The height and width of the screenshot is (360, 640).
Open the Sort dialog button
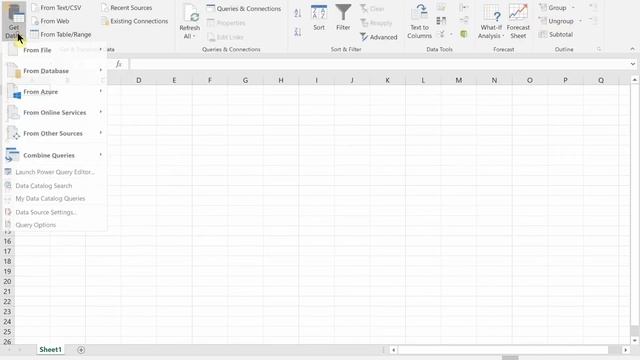click(x=319, y=18)
